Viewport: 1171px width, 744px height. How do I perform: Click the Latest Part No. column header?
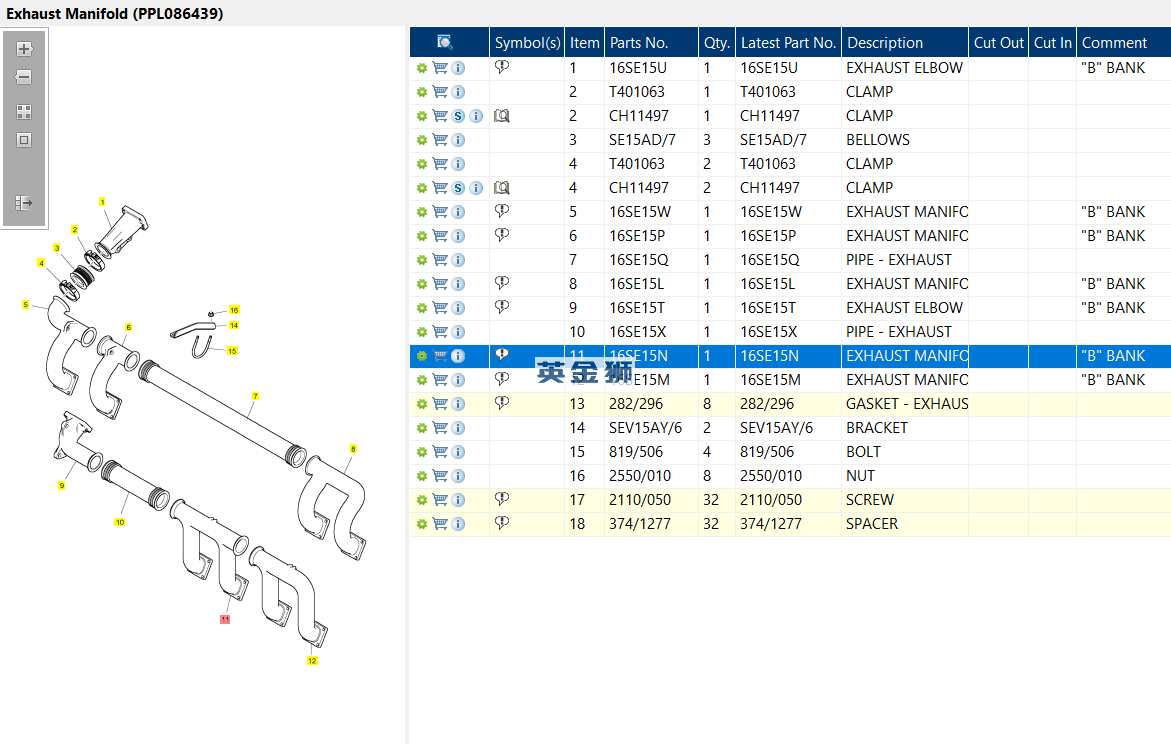pyautogui.click(x=788, y=43)
